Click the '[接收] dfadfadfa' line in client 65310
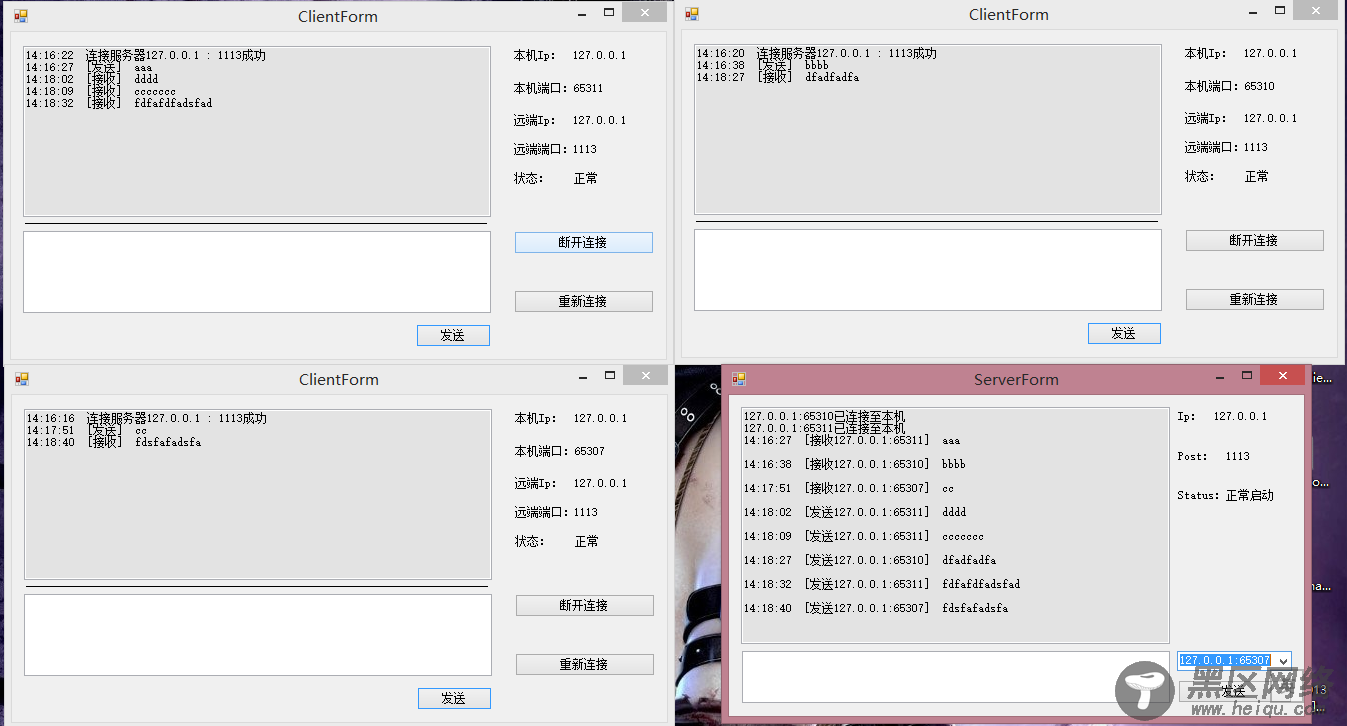The width and height of the screenshot is (1347, 726). pyautogui.click(x=778, y=77)
